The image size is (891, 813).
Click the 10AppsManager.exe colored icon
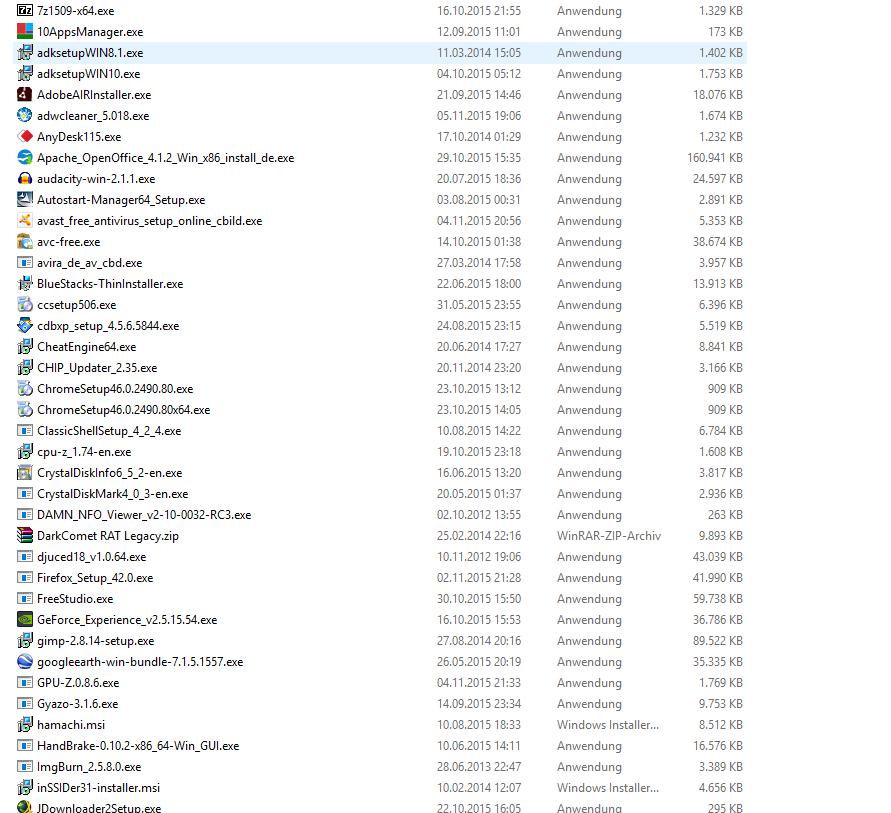pos(24,31)
